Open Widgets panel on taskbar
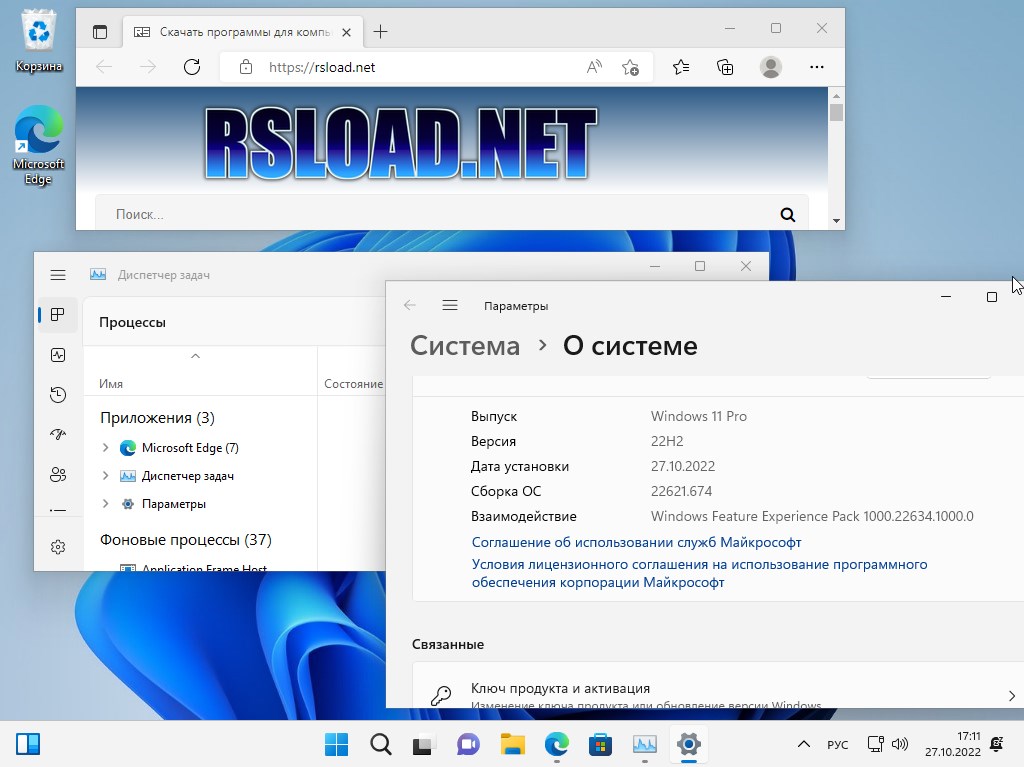The image size is (1024, 767). pyautogui.click(x=28, y=743)
